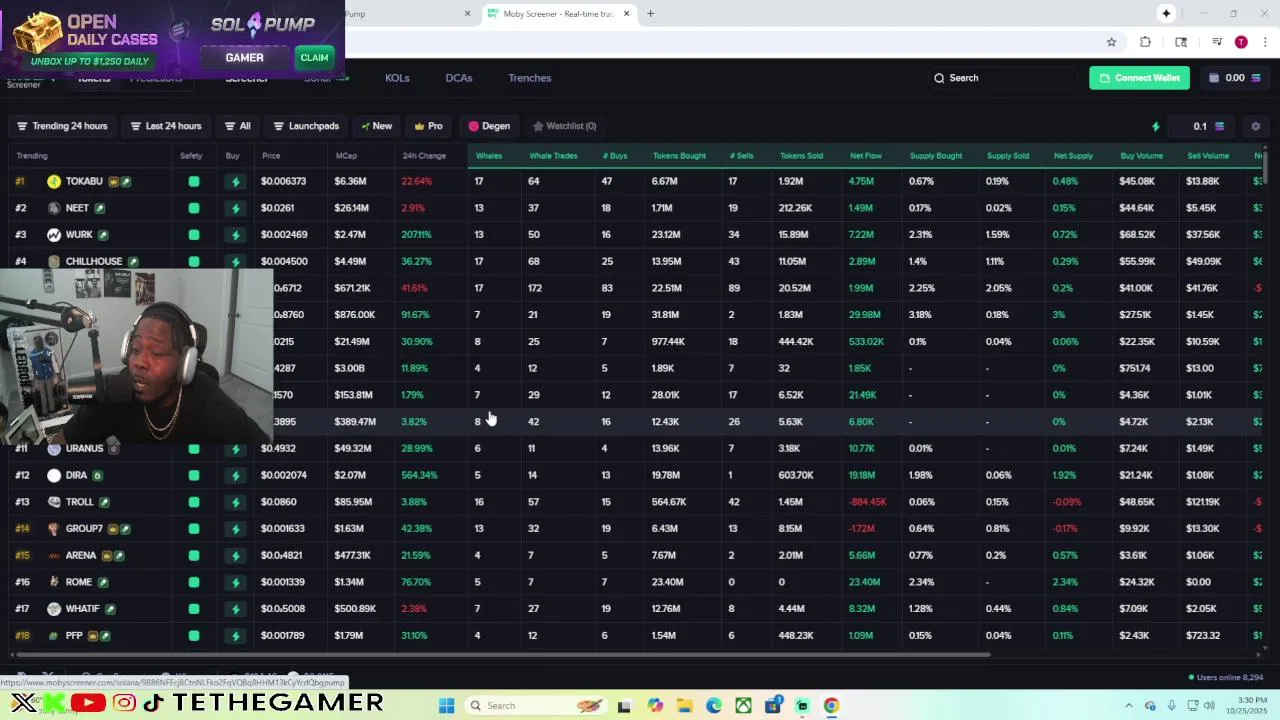This screenshot has width=1280, height=720.
Task: Quick-buy WURK with the lightning icon
Action: pyautogui.click(x=235, y=235)
